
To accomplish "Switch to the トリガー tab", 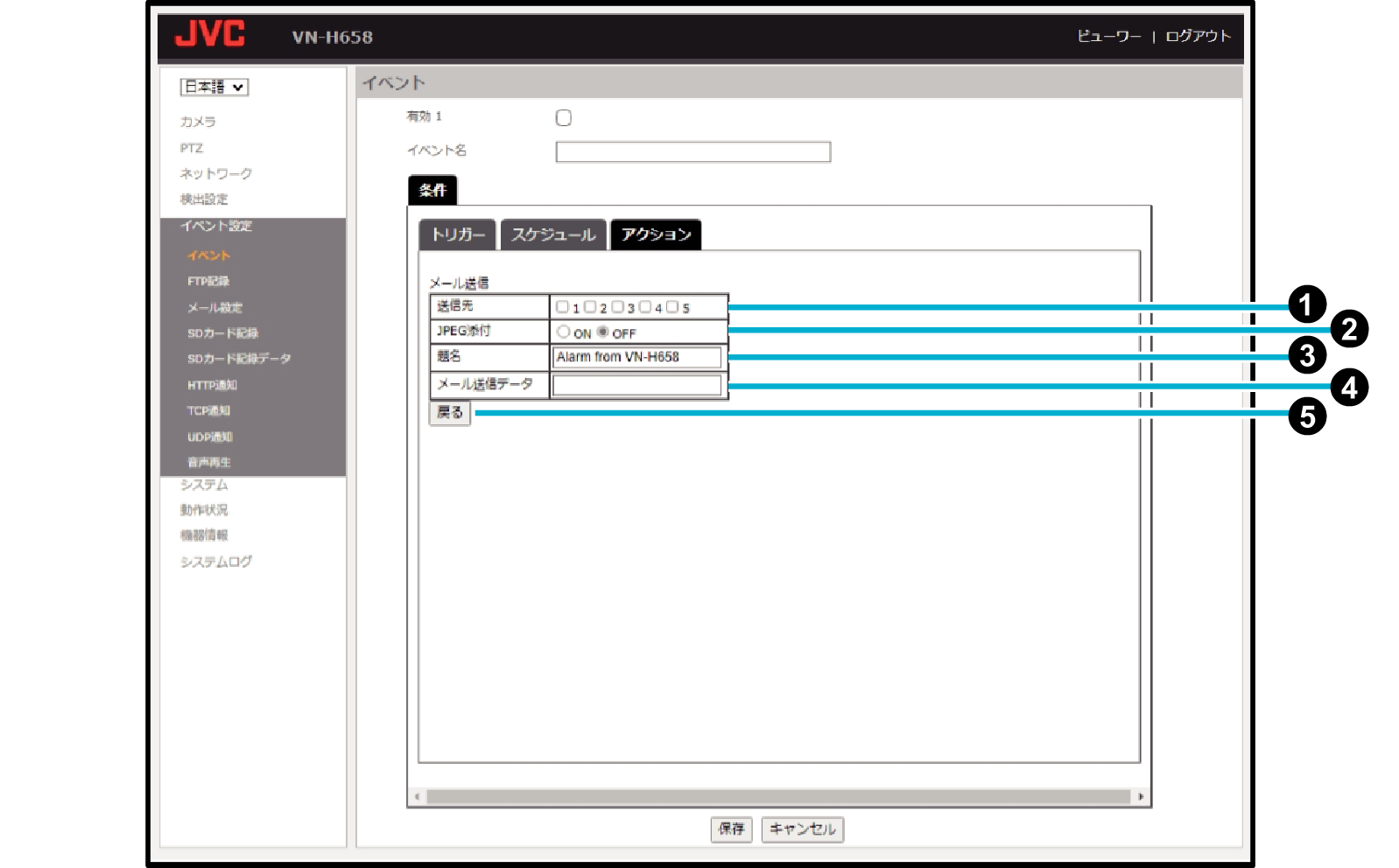I will (x=458, y=234).
